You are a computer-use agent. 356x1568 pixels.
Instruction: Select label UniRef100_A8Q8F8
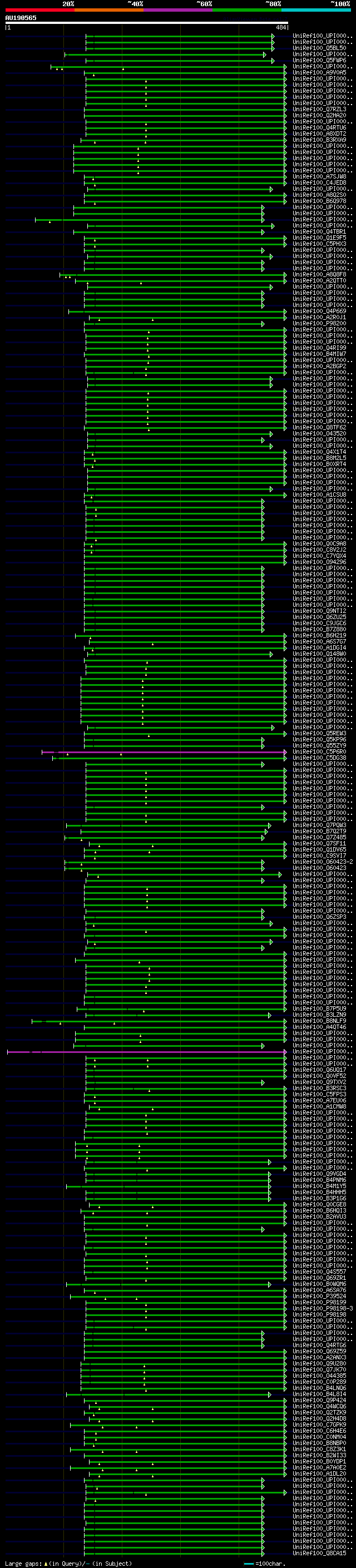coord(319,275)
